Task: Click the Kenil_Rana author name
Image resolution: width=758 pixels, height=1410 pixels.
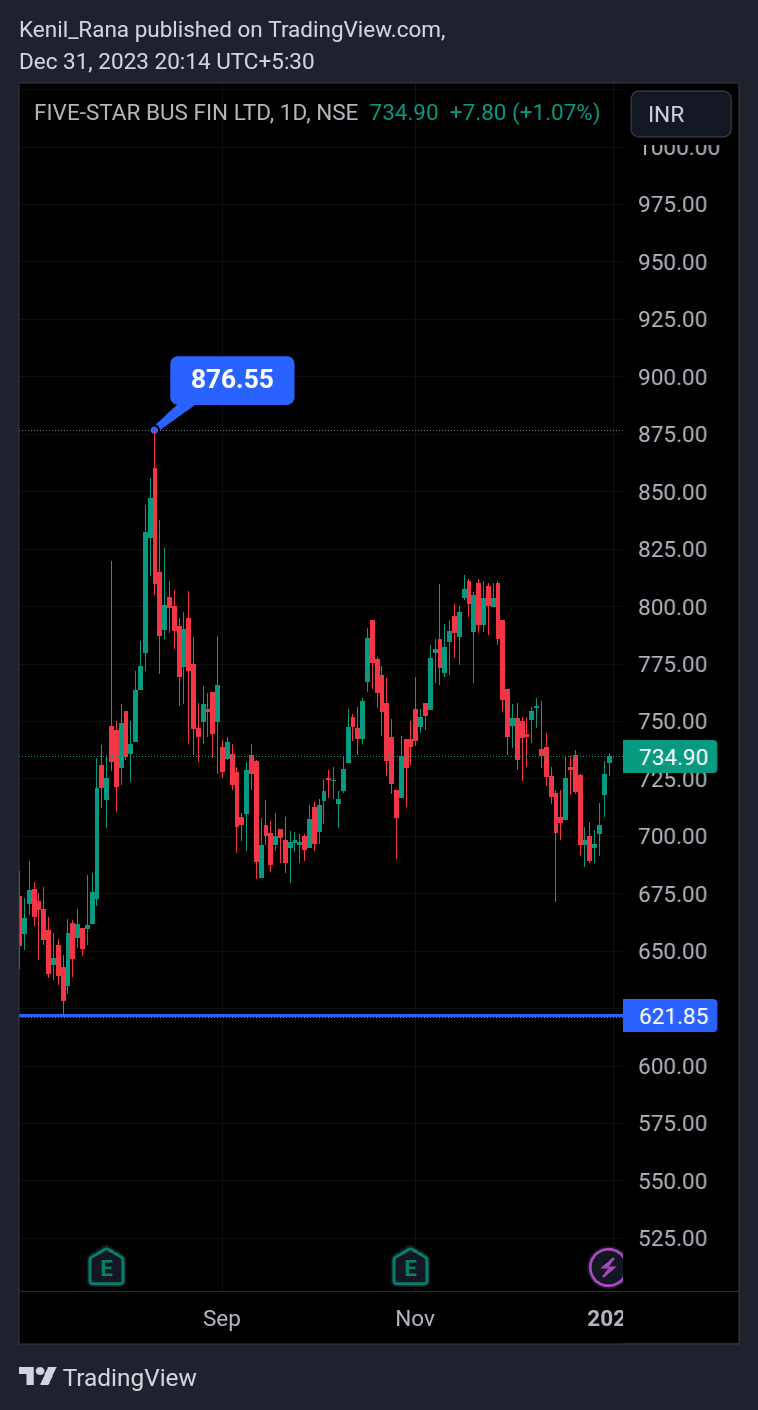Action: 72,30
